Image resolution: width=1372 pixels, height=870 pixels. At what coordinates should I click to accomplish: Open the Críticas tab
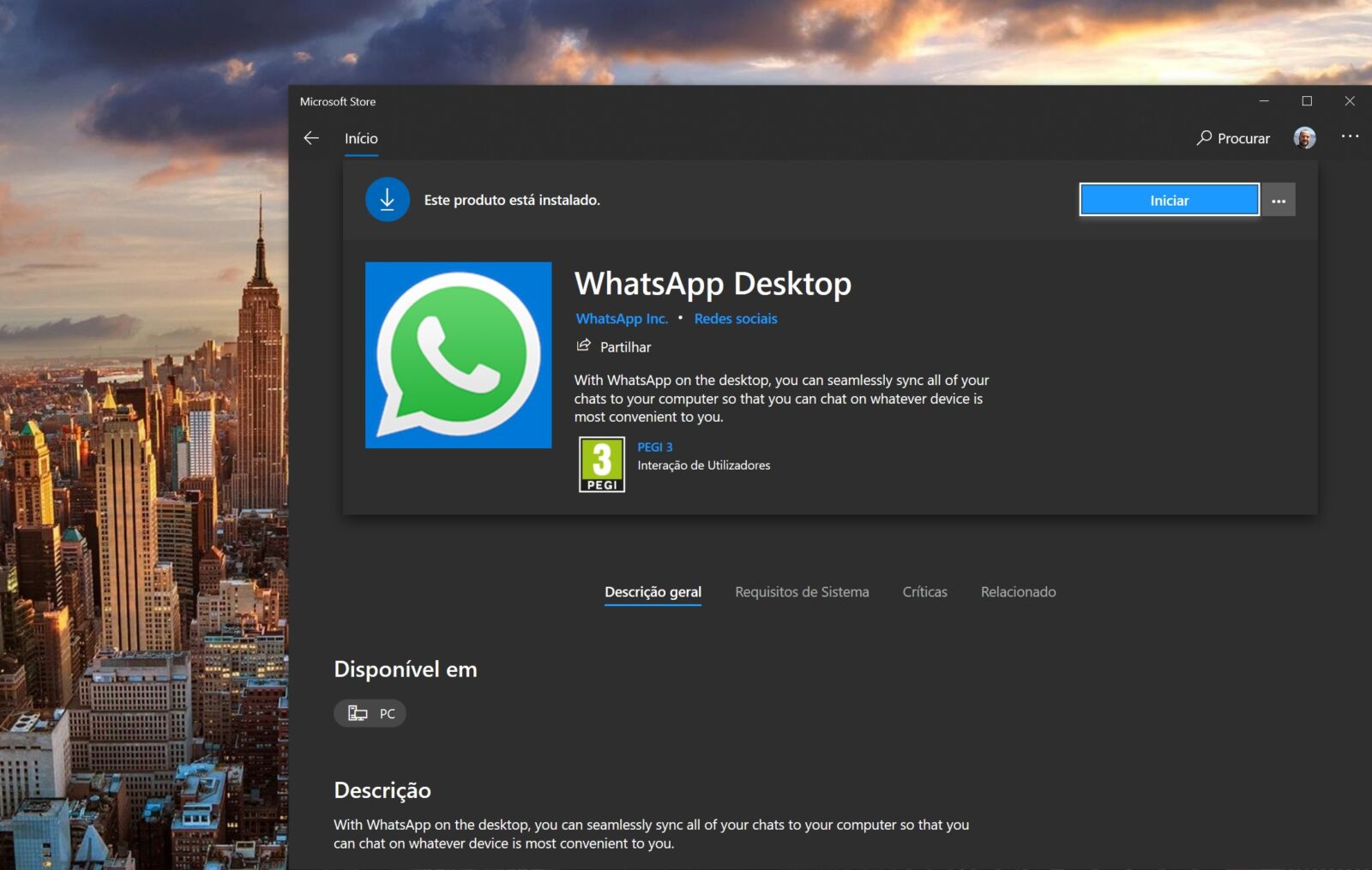[924, 591]
